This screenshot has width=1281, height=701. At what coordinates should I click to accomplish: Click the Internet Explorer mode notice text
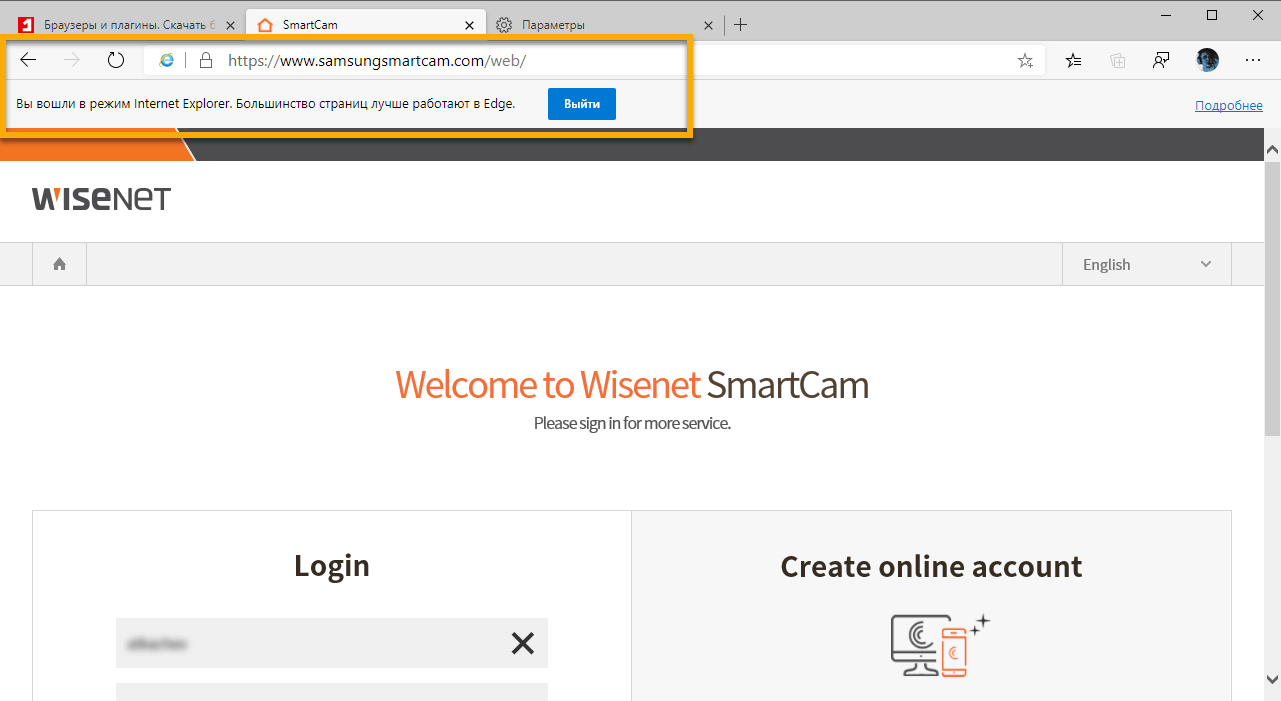(265, 104)
